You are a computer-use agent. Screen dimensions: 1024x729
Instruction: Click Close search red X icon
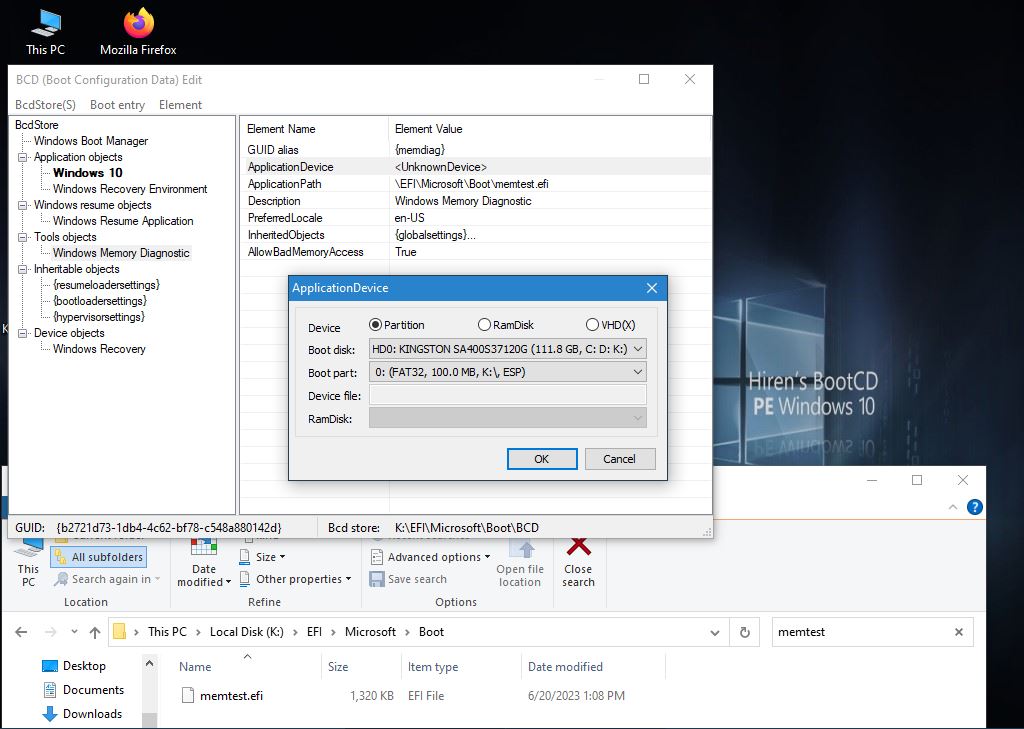coord(578,547)
